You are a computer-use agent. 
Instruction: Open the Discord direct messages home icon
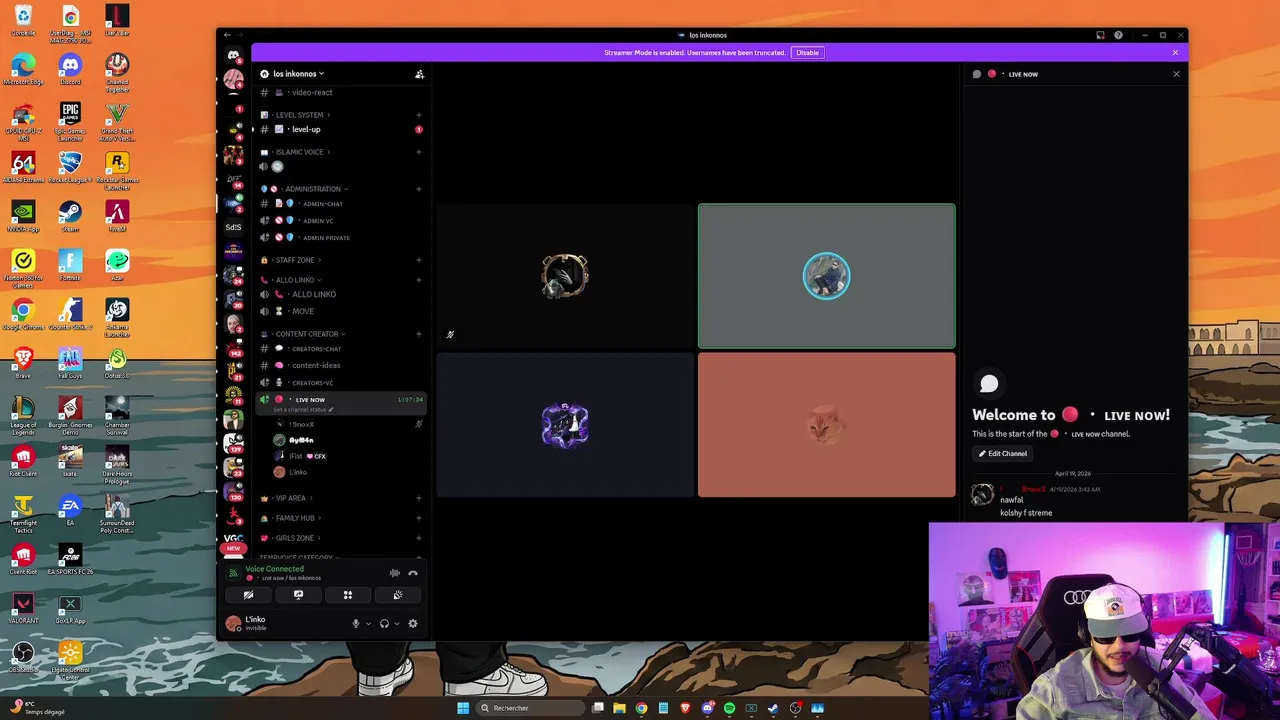point(233,55)
